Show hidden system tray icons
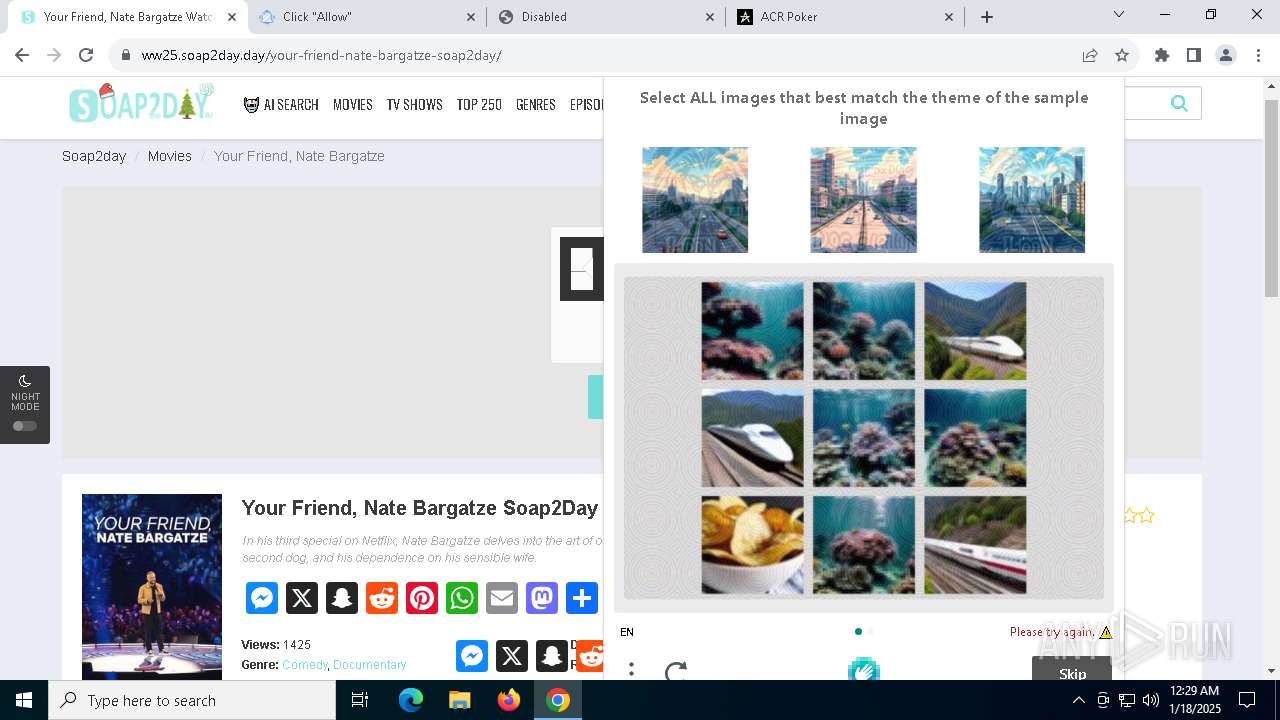 click(x=1078, y=700)
